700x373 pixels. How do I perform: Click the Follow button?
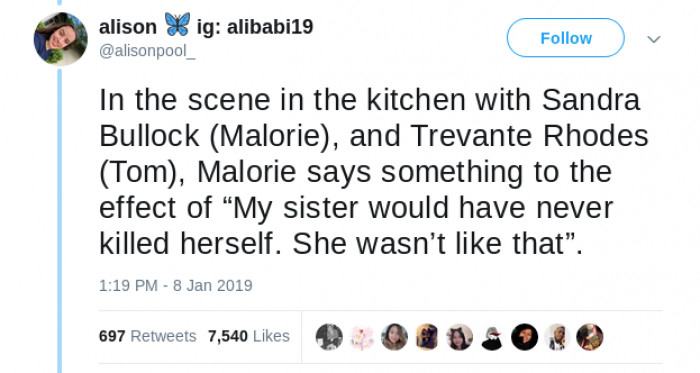pyautogui.click(x=565, y=38)
